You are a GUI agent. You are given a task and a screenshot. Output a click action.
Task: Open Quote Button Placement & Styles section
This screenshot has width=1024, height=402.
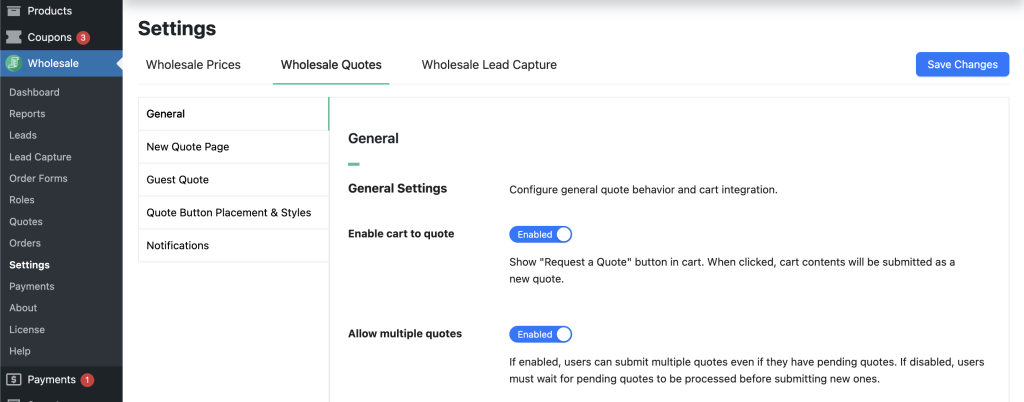click(228, 213)
